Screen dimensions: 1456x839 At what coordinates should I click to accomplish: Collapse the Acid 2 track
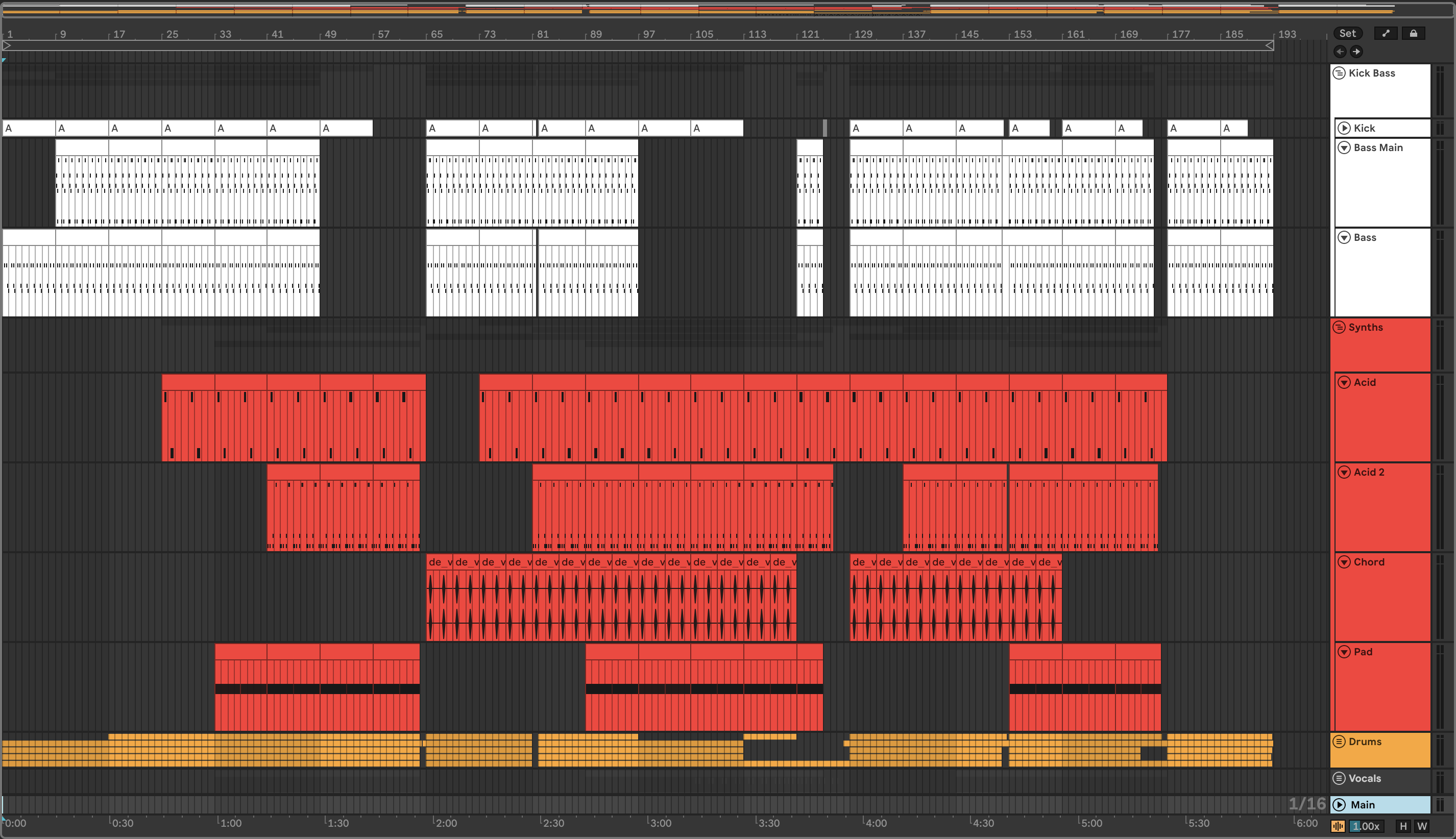pyautogui.click(x=1344, y=473)
